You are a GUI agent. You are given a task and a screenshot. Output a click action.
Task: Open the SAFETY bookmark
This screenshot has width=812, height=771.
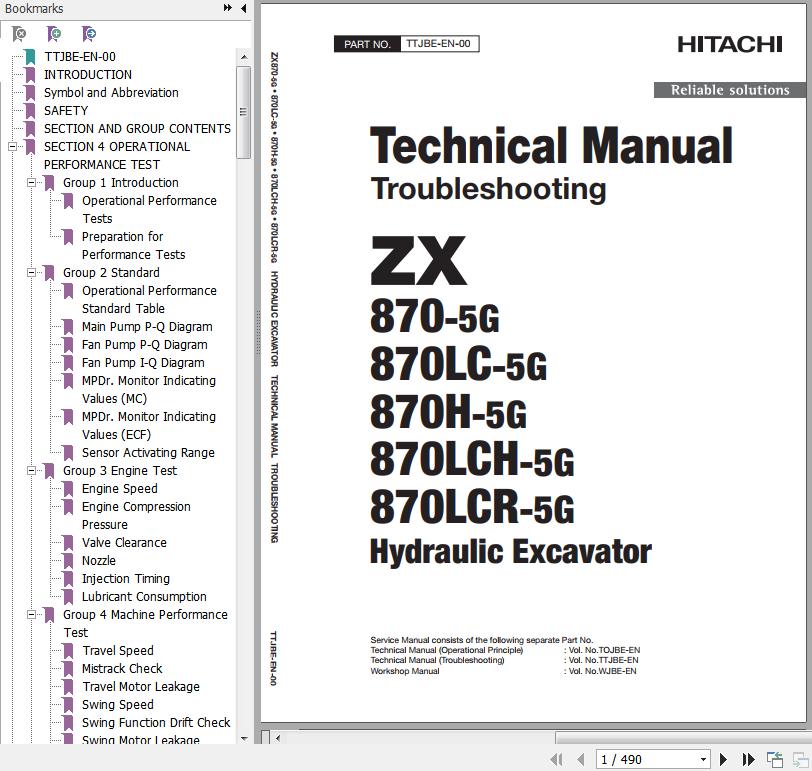[x=66, y=111]
